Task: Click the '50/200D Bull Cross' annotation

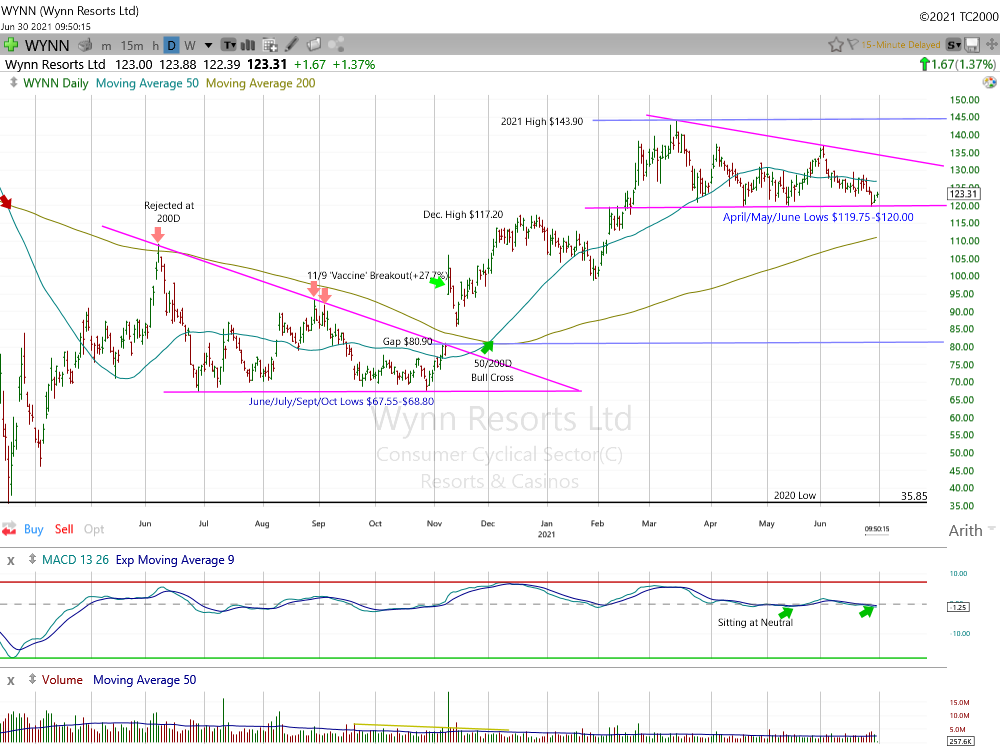Action: (492, 371)
